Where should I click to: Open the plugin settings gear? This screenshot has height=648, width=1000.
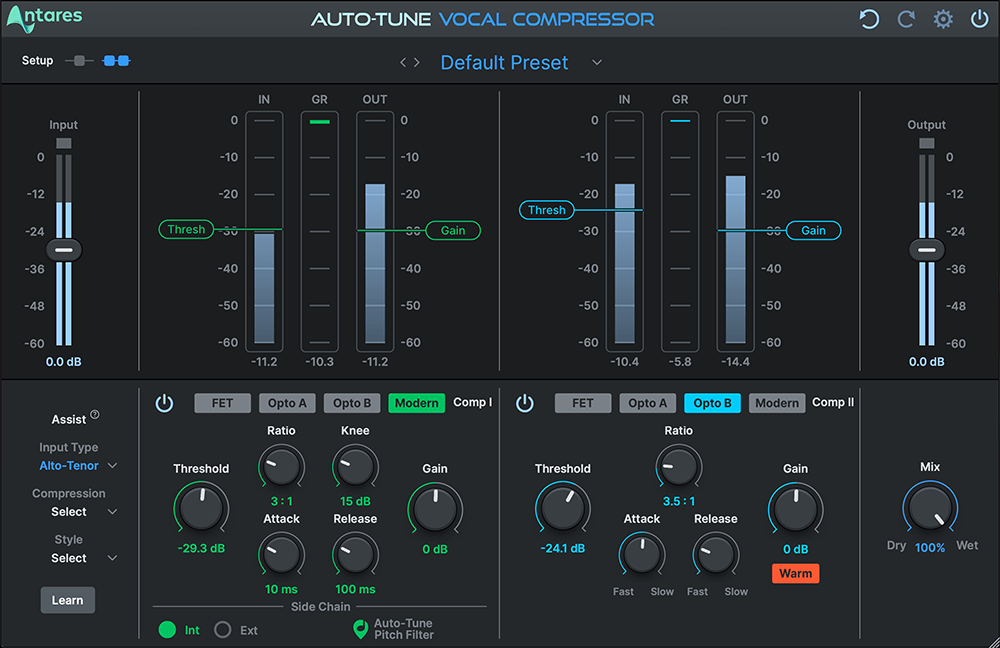941,19
